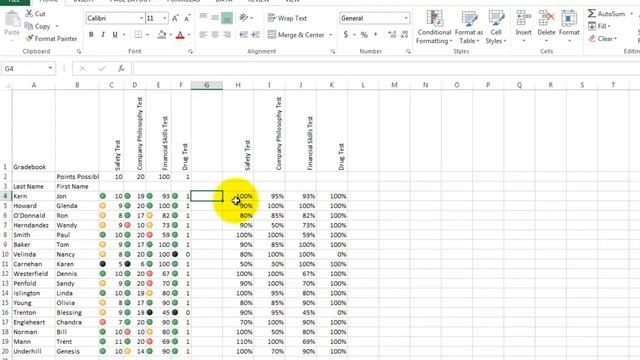Open the Calibri font name dropdown

(x=141, y=18)
